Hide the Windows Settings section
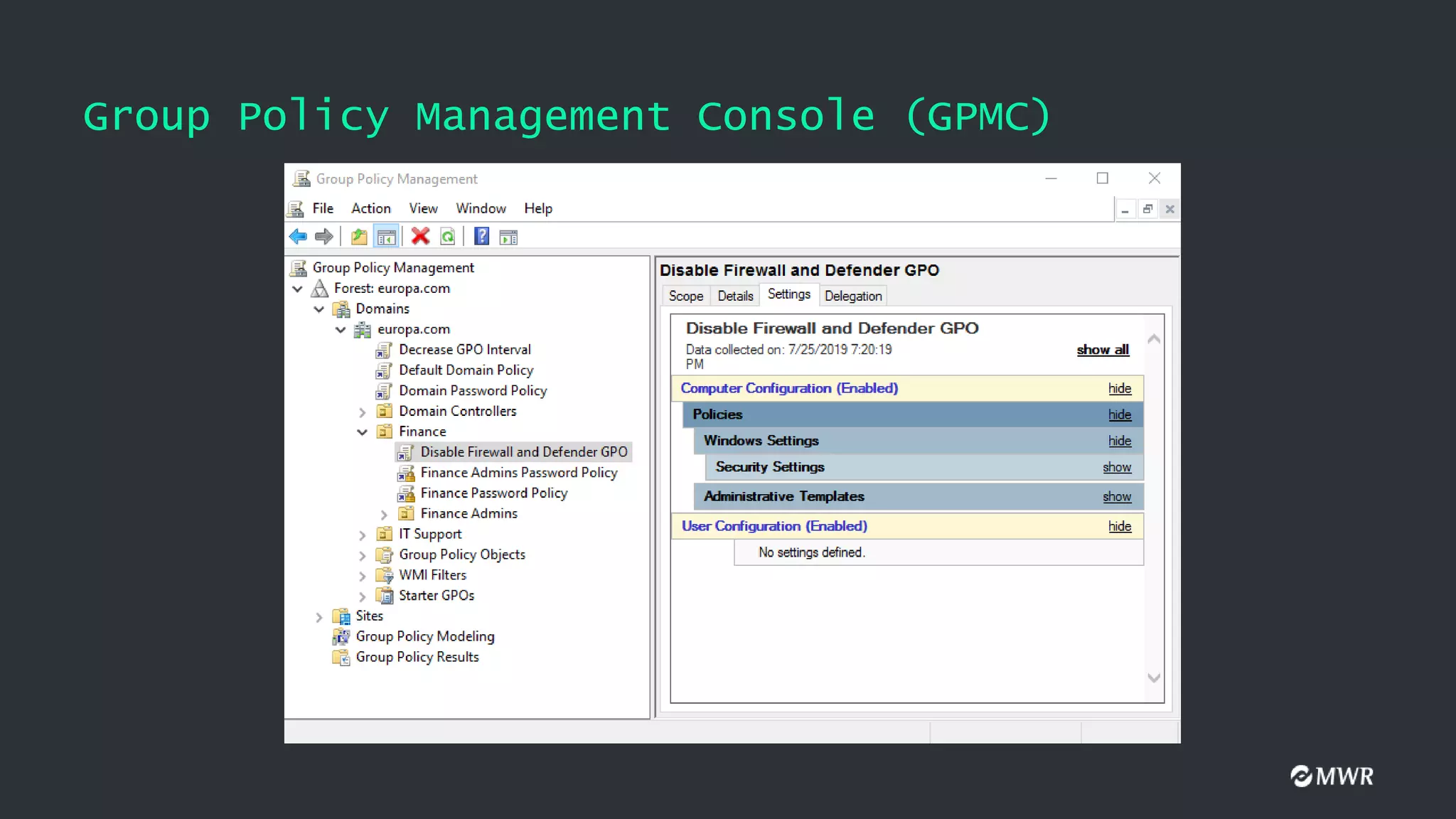 coord(1120,441)
